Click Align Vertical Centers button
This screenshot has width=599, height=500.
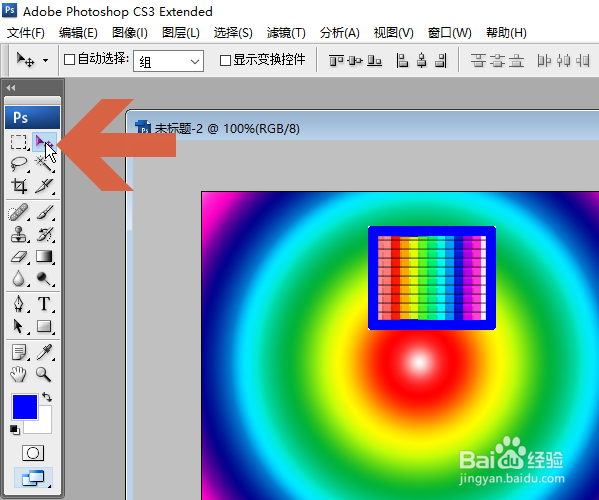coord(355,60)
